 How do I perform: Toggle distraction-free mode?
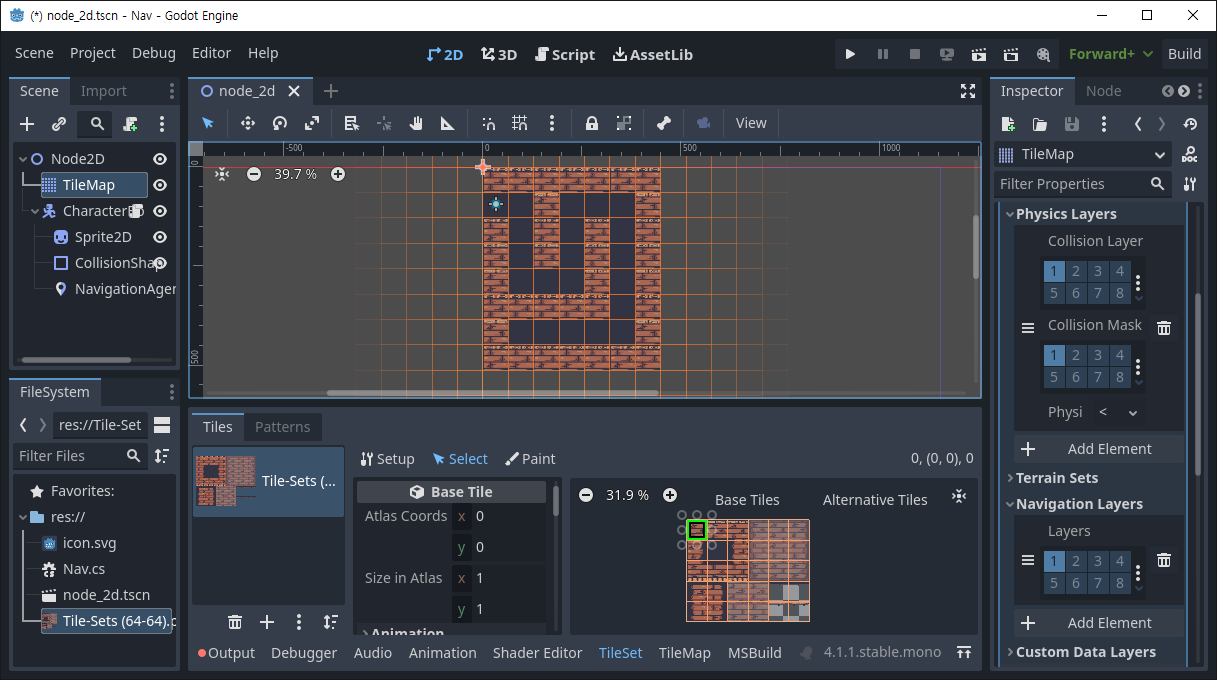pos(968,91)
